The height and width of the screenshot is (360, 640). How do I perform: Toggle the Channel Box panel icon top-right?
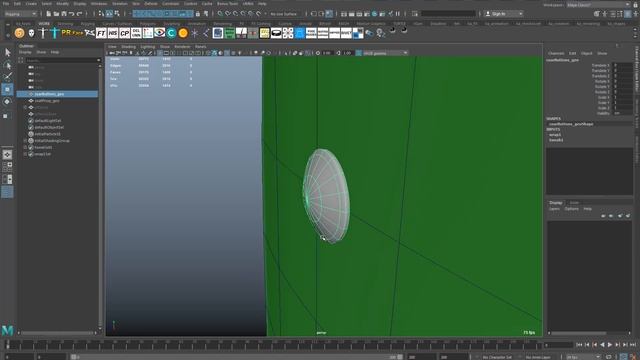[x=628, y=14]
